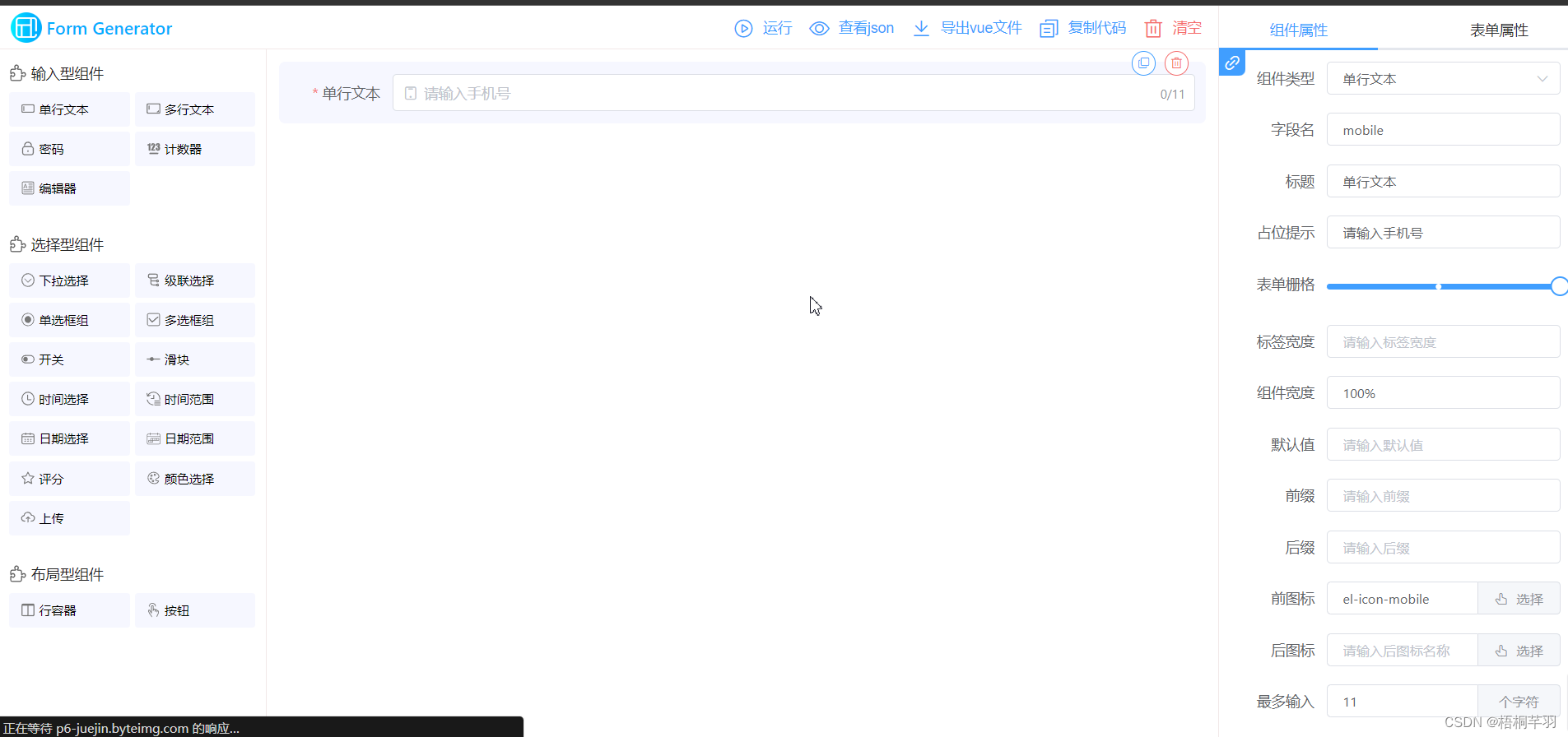Screen dimensions: 1568x737
Task: Click the canvas 请输入手机号 text input
Action: [793, 94]
